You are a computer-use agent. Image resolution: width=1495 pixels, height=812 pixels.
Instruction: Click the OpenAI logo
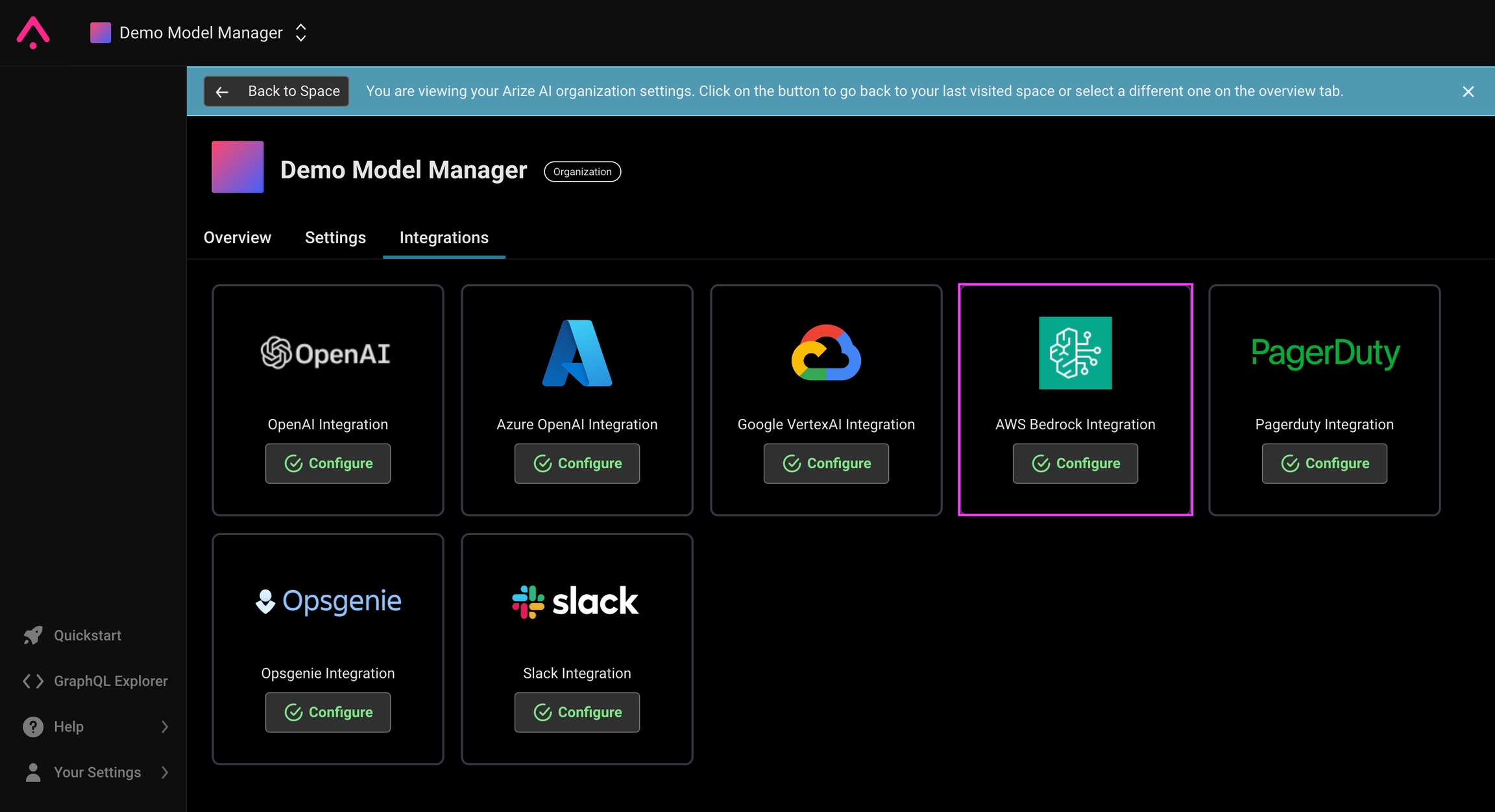[x=326, y=353]
